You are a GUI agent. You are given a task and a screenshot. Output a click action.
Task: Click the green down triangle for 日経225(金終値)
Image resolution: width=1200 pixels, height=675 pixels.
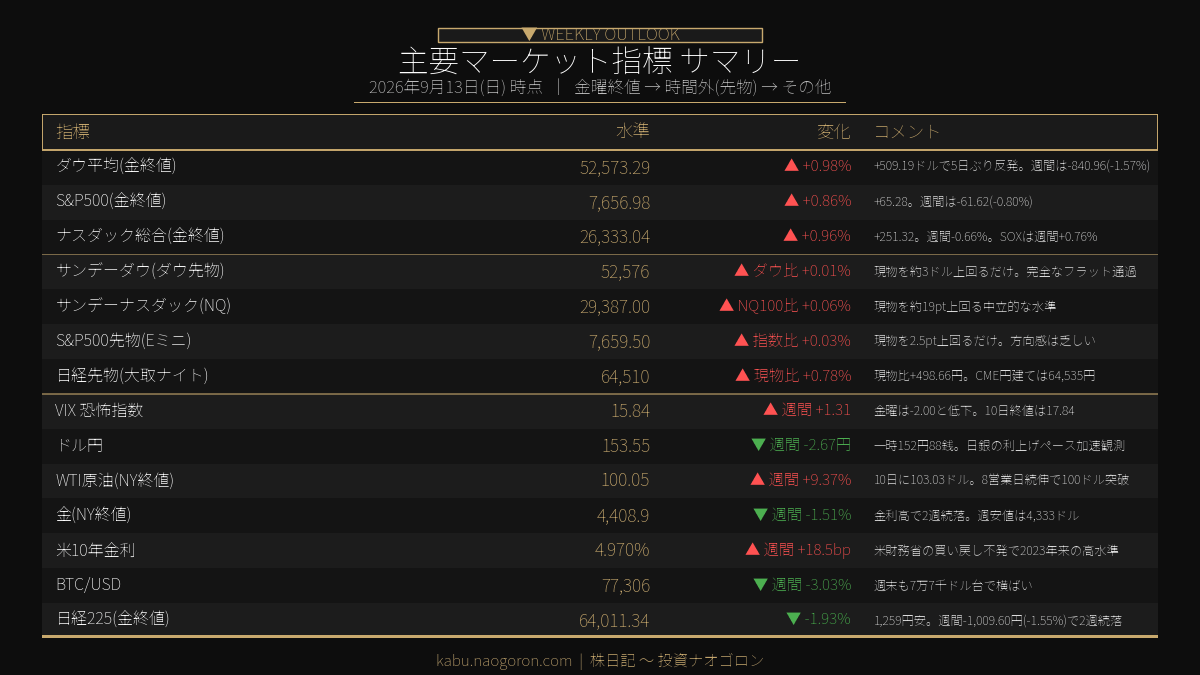[x=793, y=619]
